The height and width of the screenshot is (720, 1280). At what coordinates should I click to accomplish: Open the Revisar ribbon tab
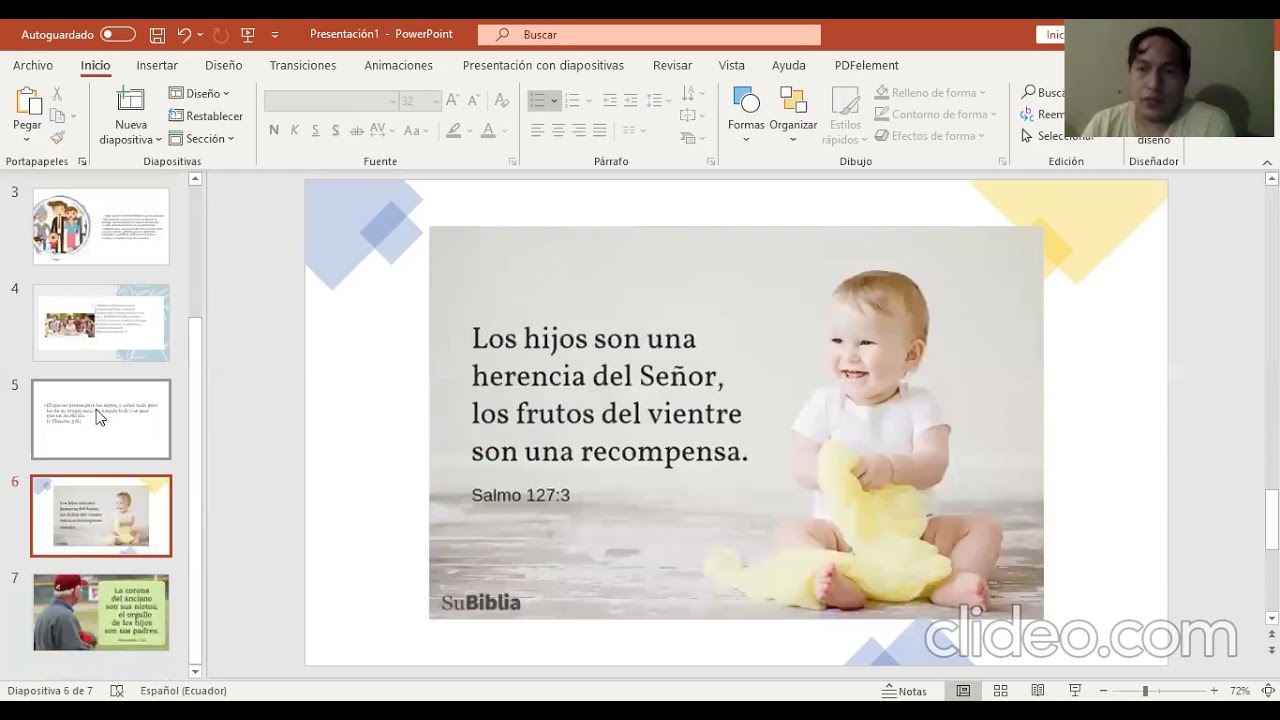[672, 65]
